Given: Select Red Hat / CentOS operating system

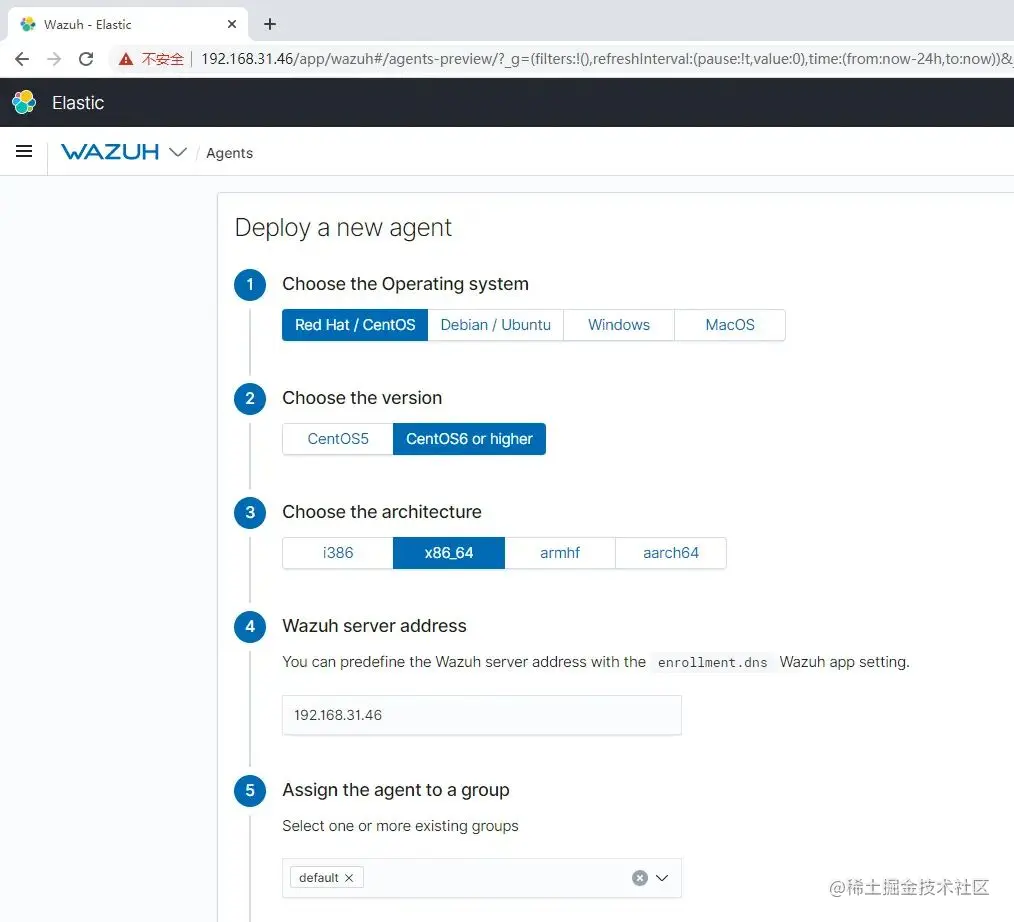Looking at the screenshot, I should pyautogui.click(x=355, y=325).
